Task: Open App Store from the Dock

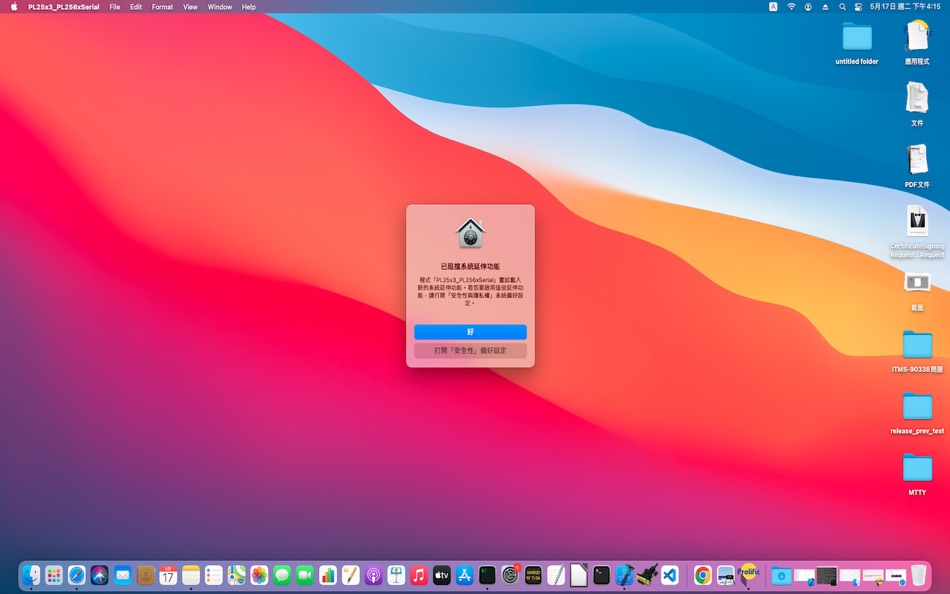Action: [x=465, y=575]
